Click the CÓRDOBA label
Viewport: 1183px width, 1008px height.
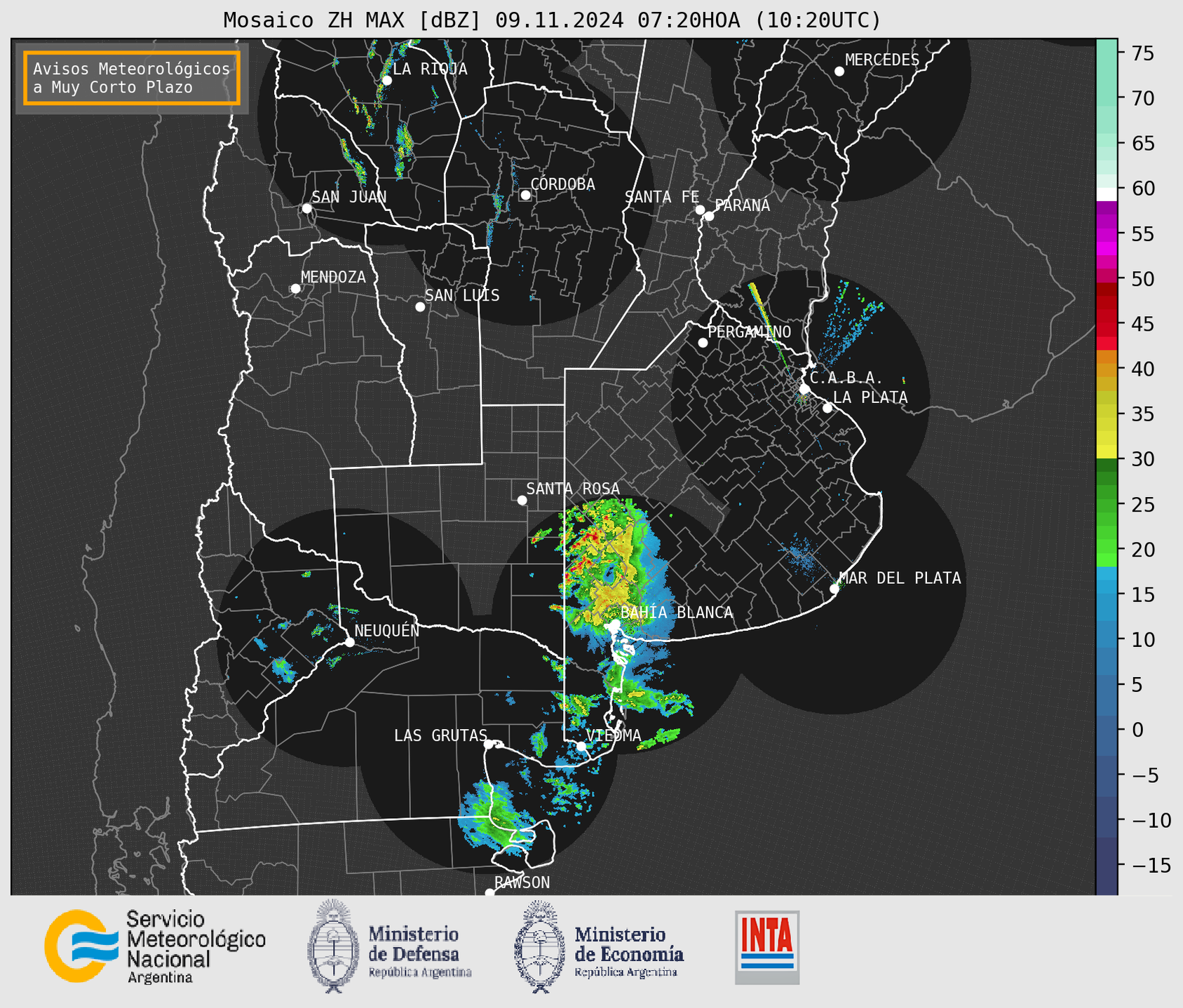[563, 184]
